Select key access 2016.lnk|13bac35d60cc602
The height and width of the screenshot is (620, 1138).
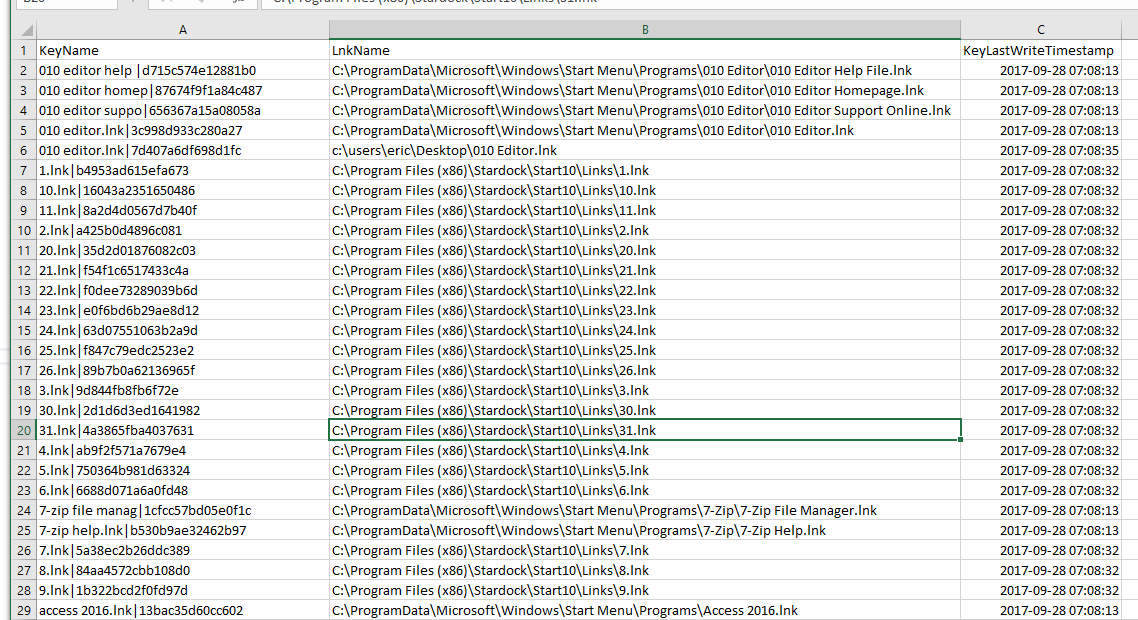[x=182, y=611]
